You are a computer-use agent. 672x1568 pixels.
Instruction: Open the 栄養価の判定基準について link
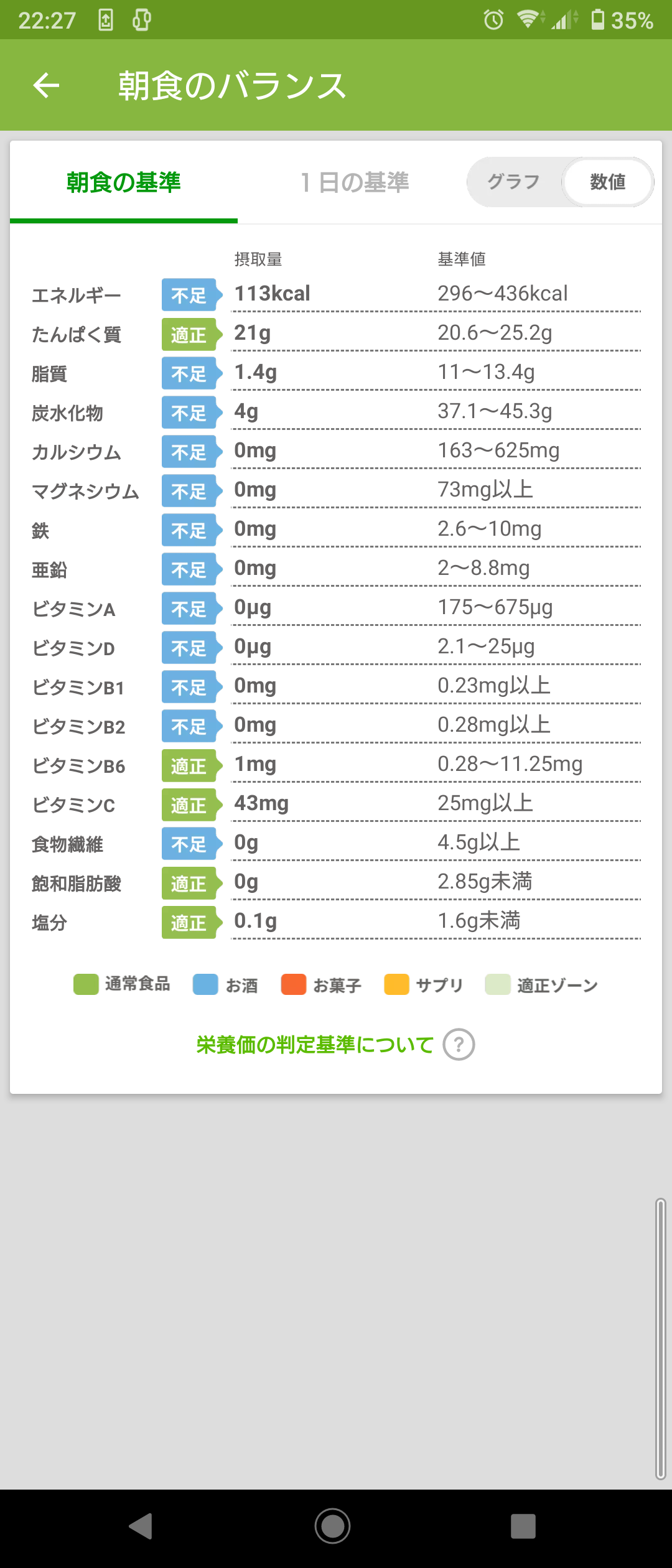(315, 1045)
